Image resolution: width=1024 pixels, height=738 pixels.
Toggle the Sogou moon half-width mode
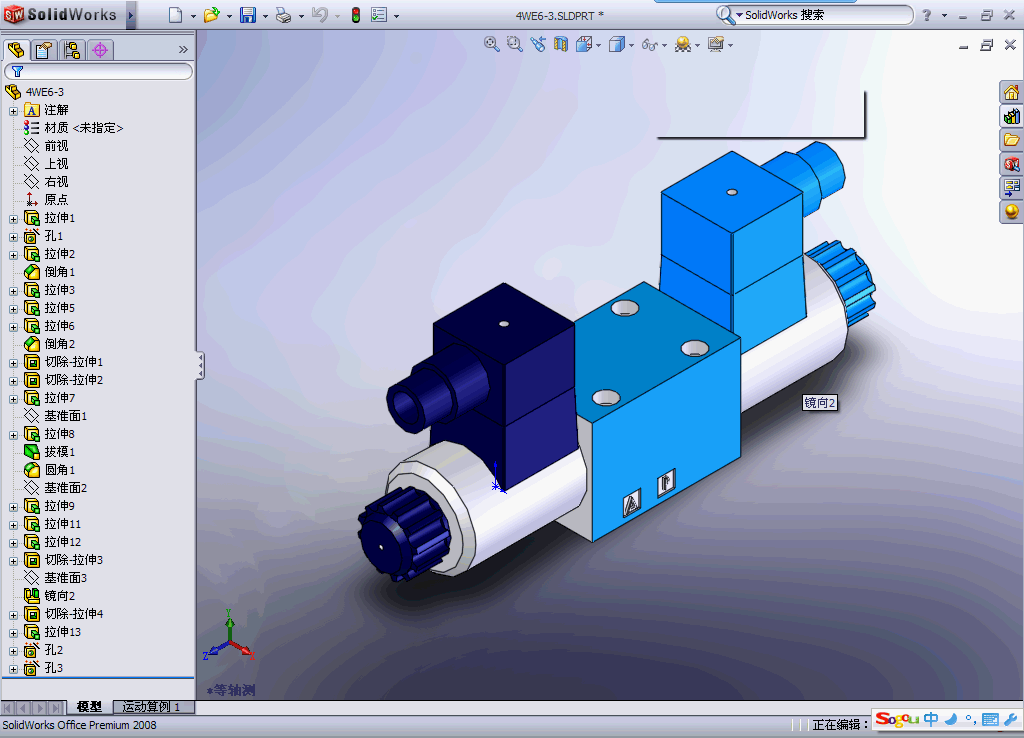click(x=952, y=719)
